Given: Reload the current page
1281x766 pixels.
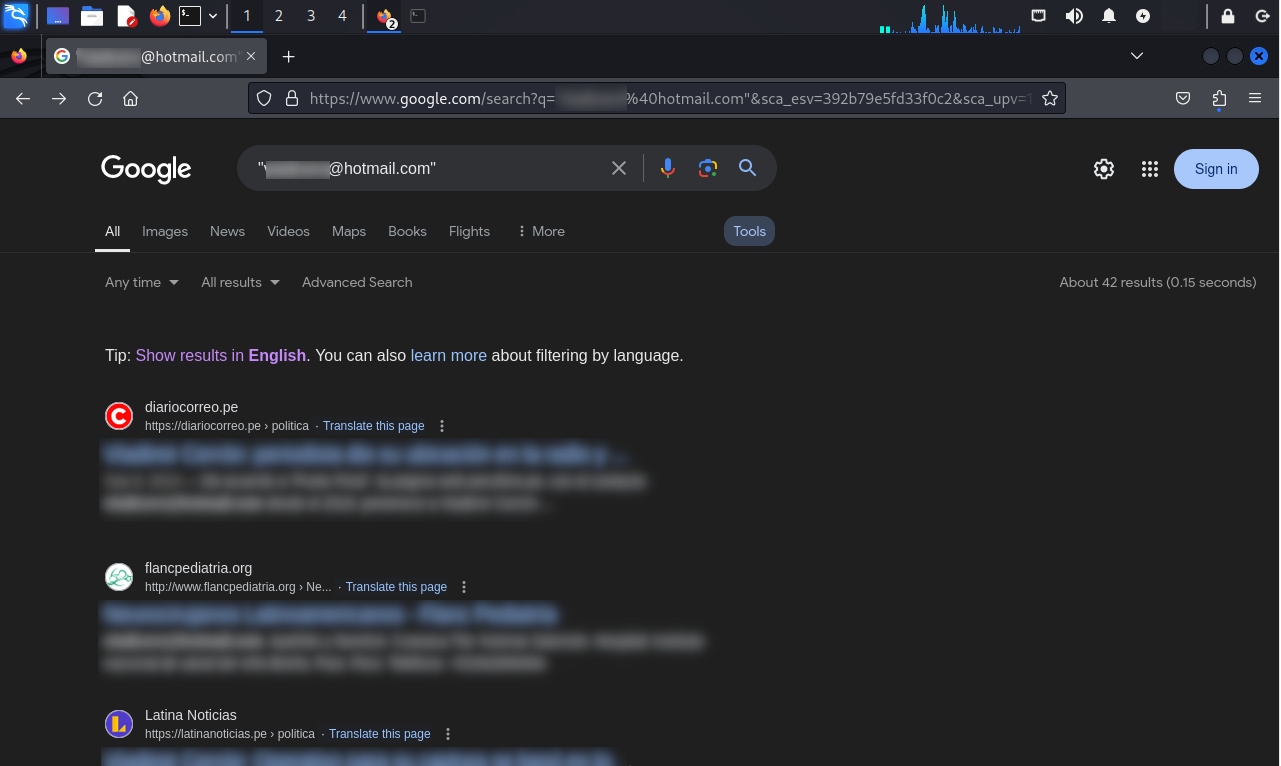Looking at the screenshot, I should point(95,98).
